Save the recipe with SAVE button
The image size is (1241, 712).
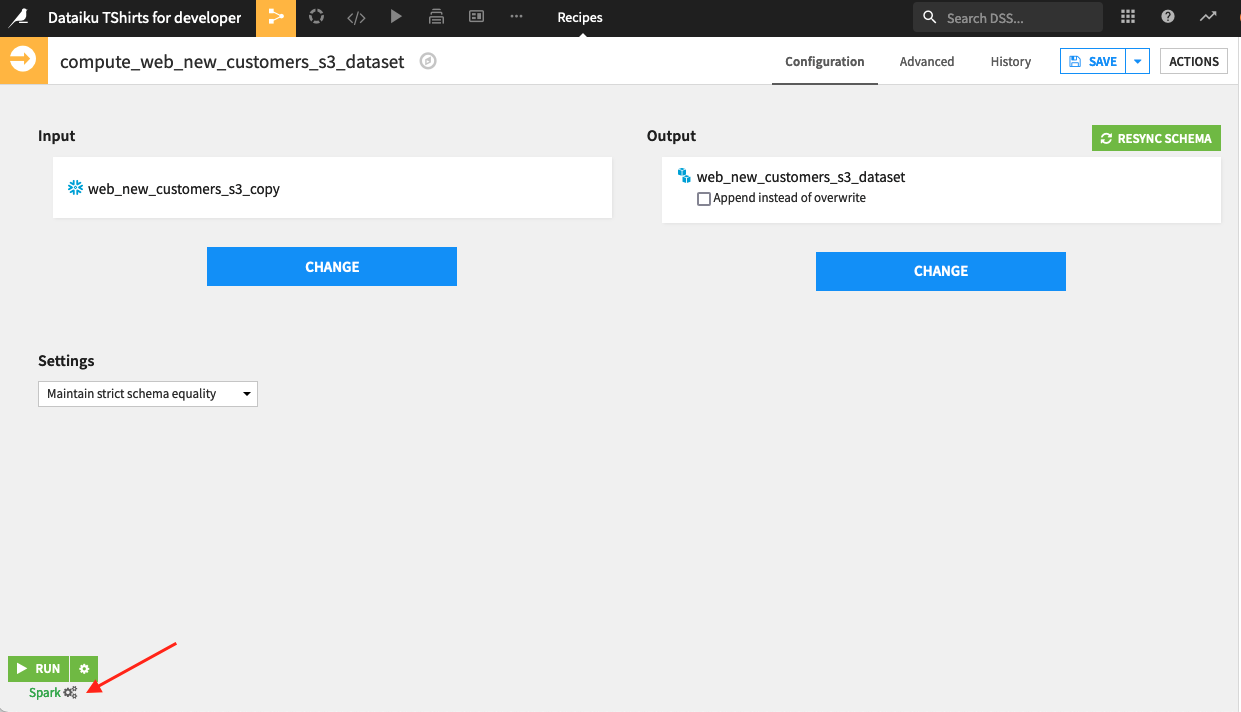(1093, 61)
